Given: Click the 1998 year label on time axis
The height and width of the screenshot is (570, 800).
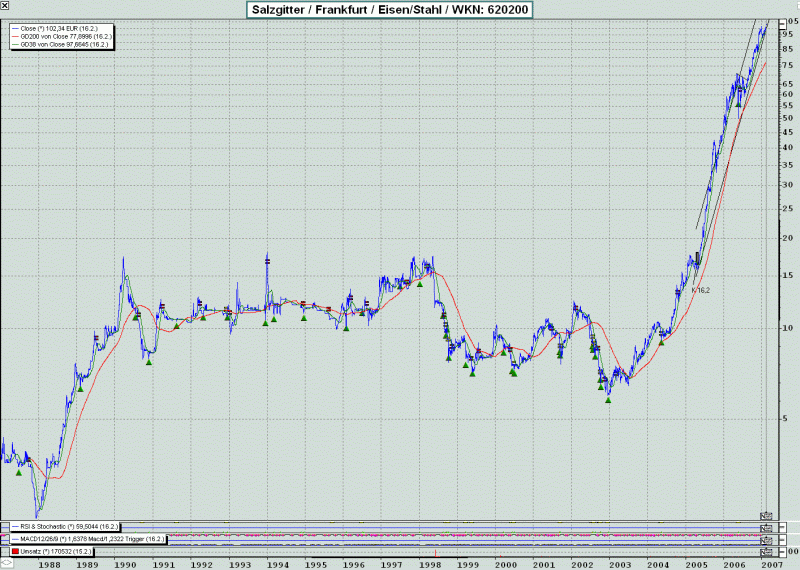Looking at the screenshot, I should (431, 564).
